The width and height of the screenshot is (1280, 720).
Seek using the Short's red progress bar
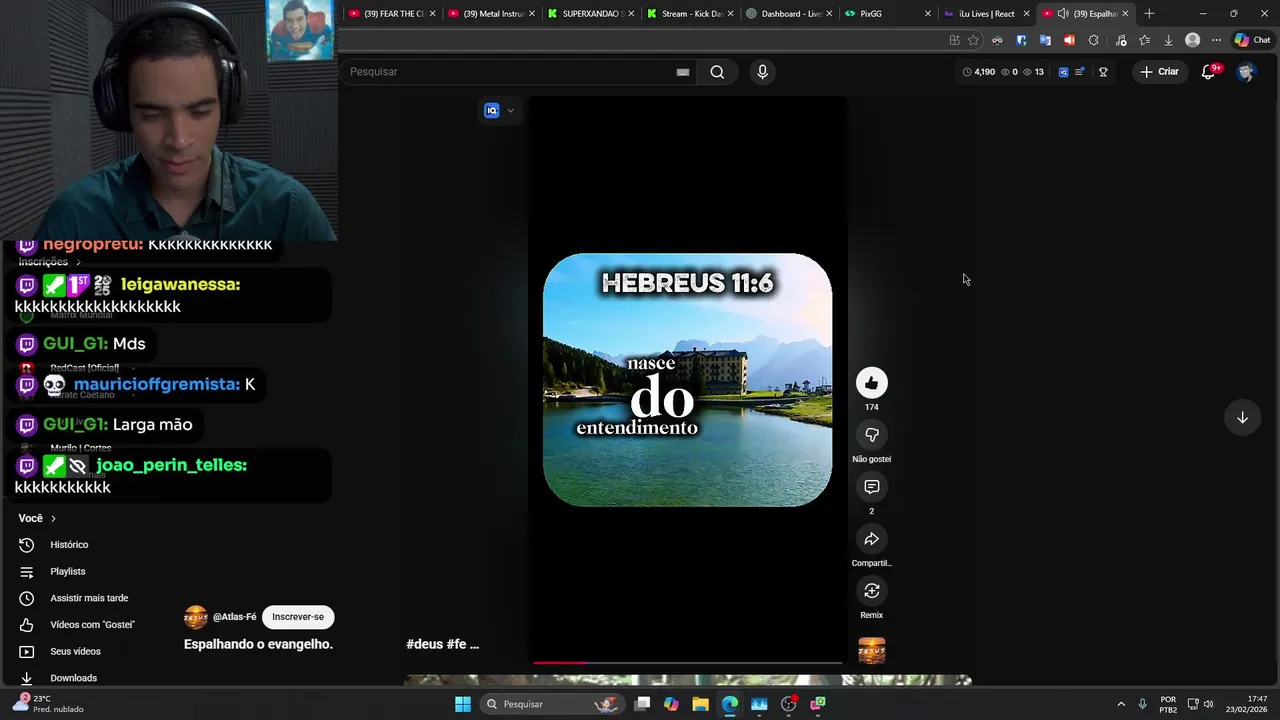687,662
